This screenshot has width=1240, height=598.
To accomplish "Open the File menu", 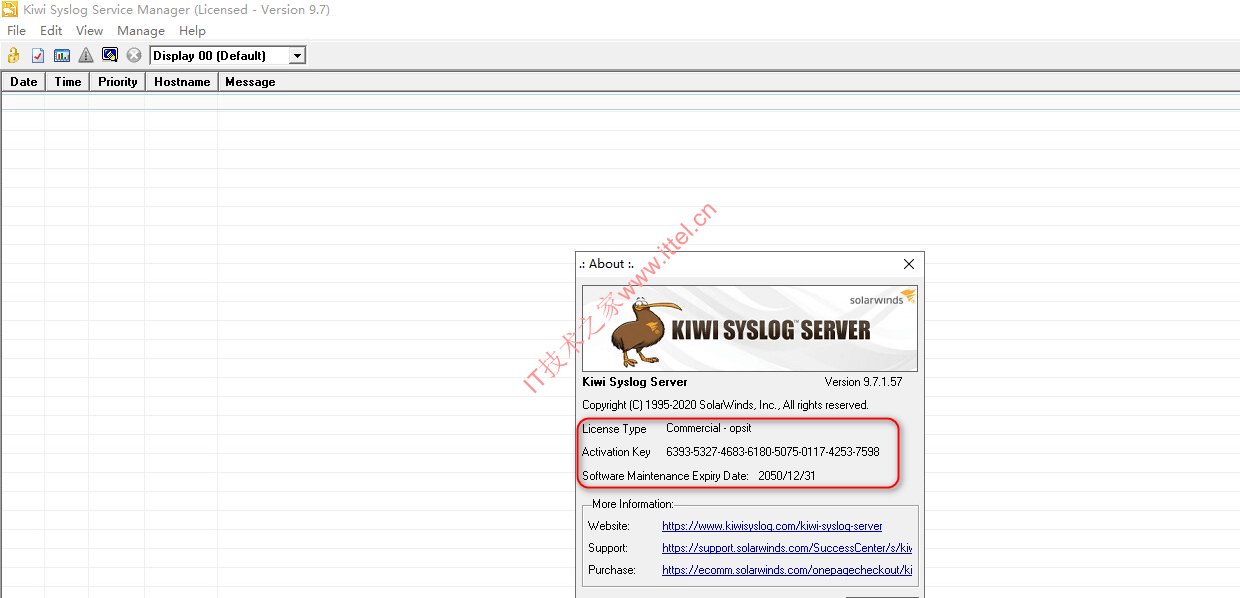I will coord(16,31).
